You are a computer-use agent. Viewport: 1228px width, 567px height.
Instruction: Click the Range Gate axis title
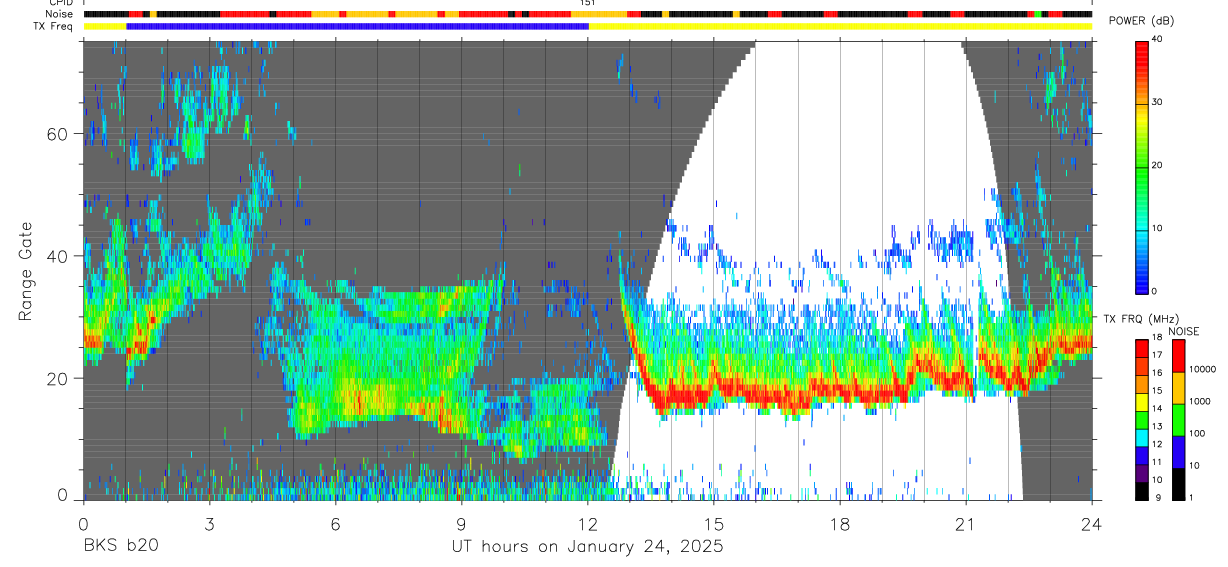click(25, 270)
